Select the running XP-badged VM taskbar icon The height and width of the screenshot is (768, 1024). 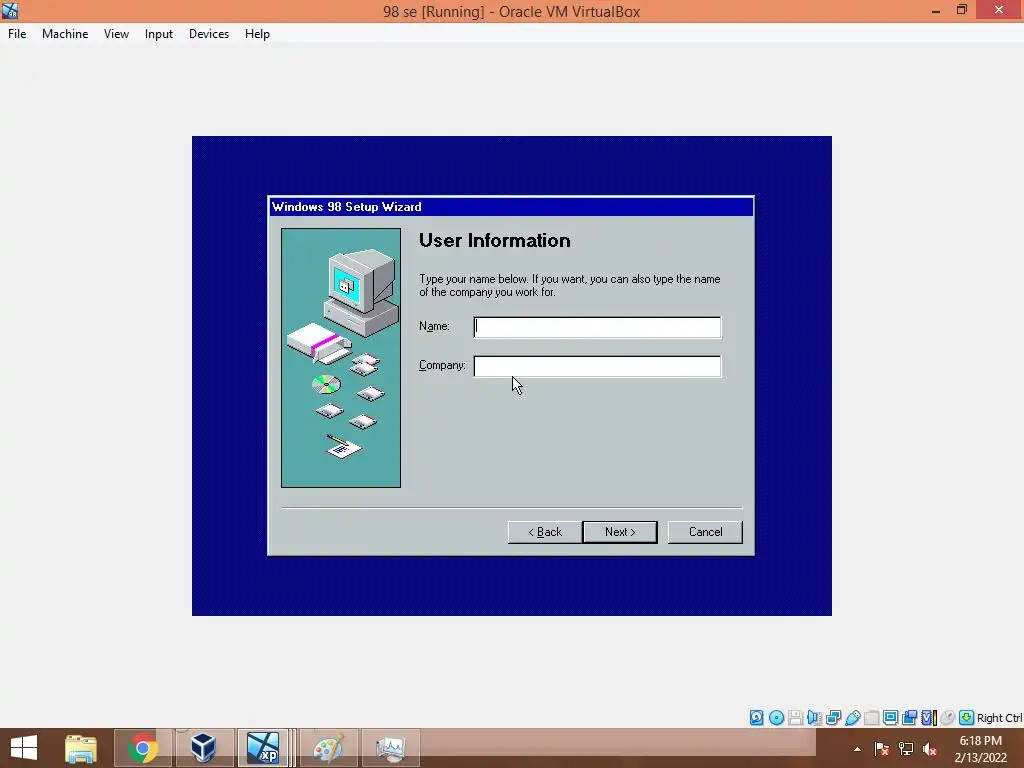pos(263,748)
